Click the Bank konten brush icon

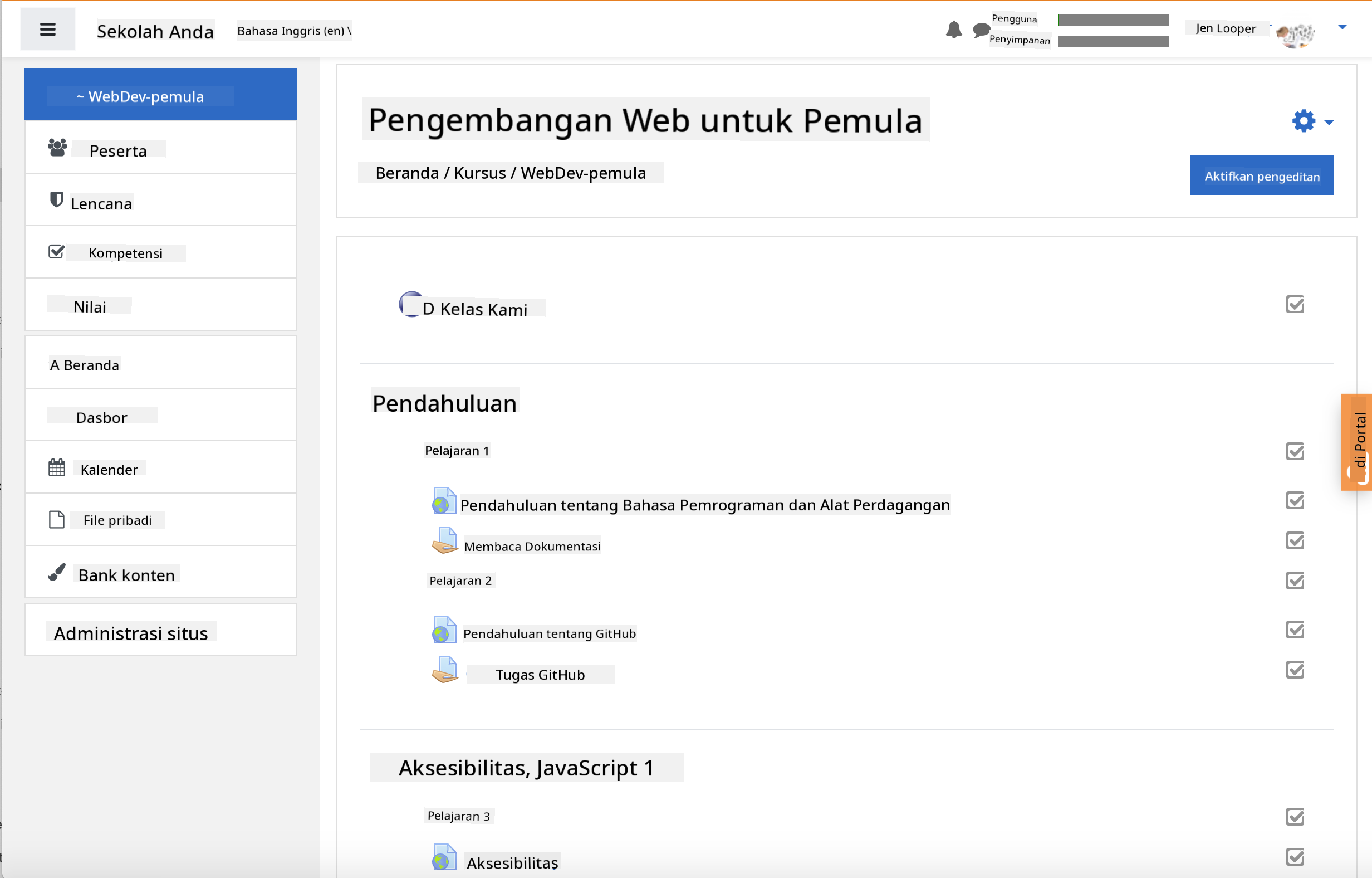click(56, 572)
